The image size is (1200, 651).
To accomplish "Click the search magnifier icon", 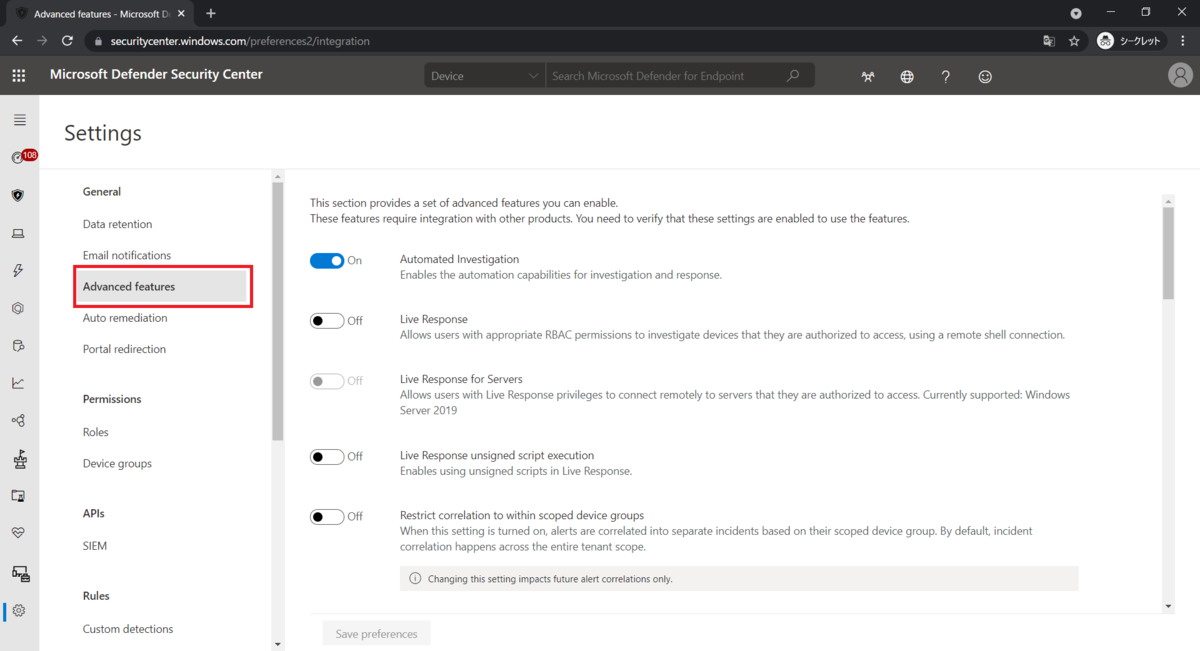I will coord(794,76).
